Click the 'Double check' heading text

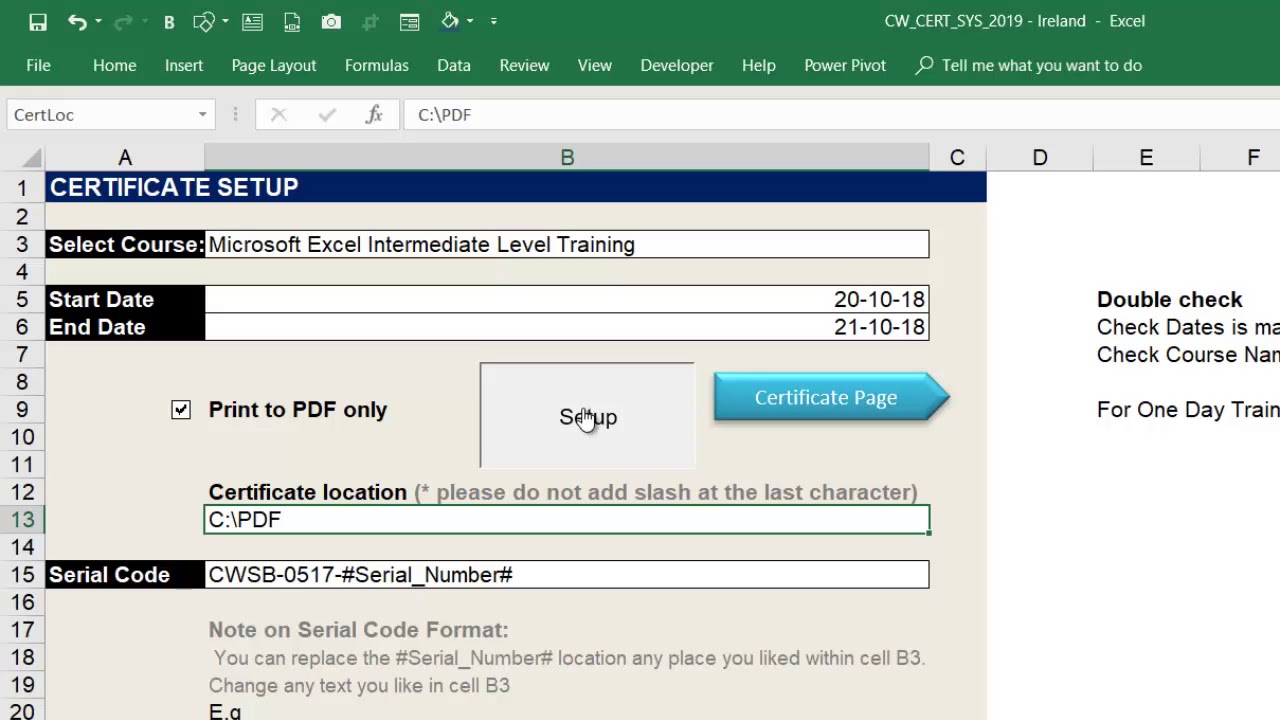pos(1169,300)
